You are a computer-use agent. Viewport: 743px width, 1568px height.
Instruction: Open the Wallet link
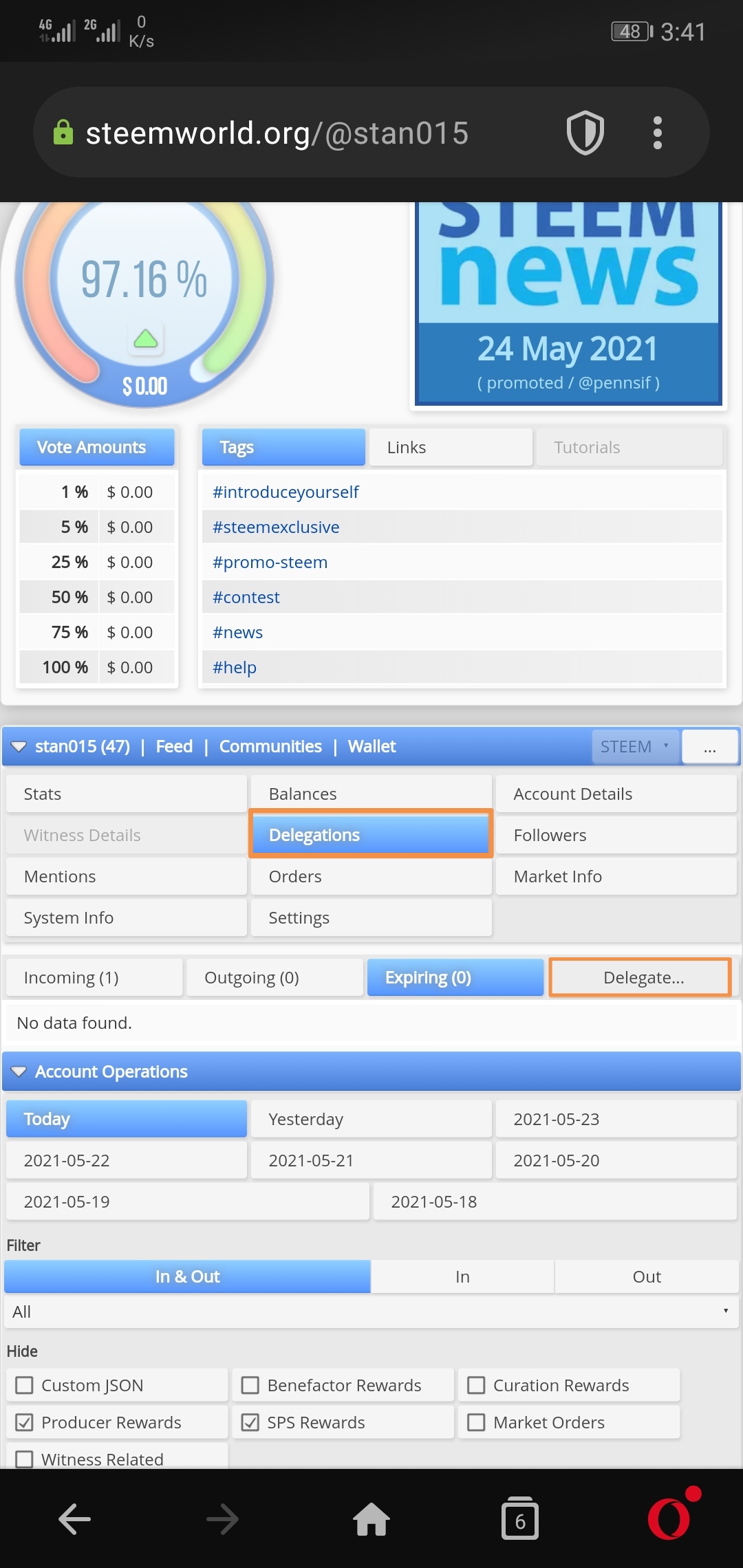371,746
